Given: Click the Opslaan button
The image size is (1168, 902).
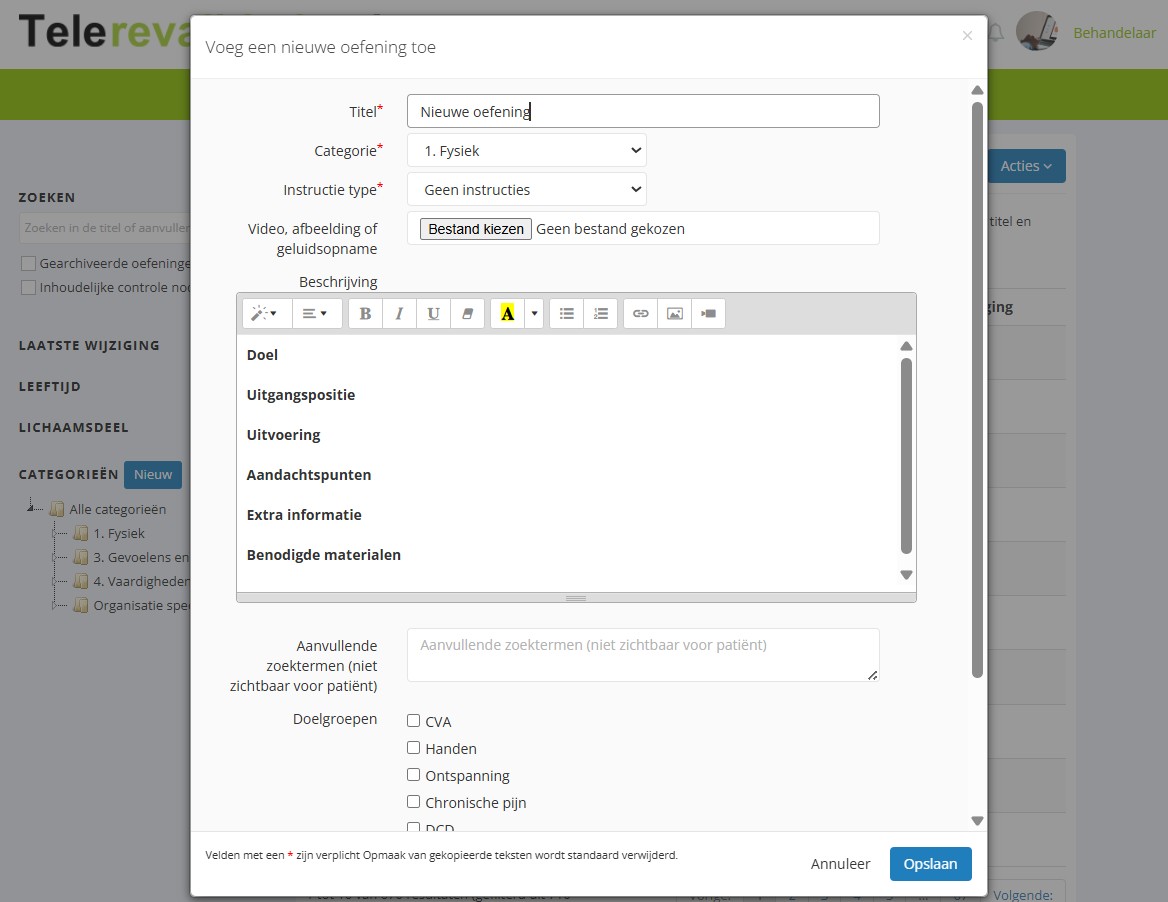Looking at the screenshot, I should [930, 864].
